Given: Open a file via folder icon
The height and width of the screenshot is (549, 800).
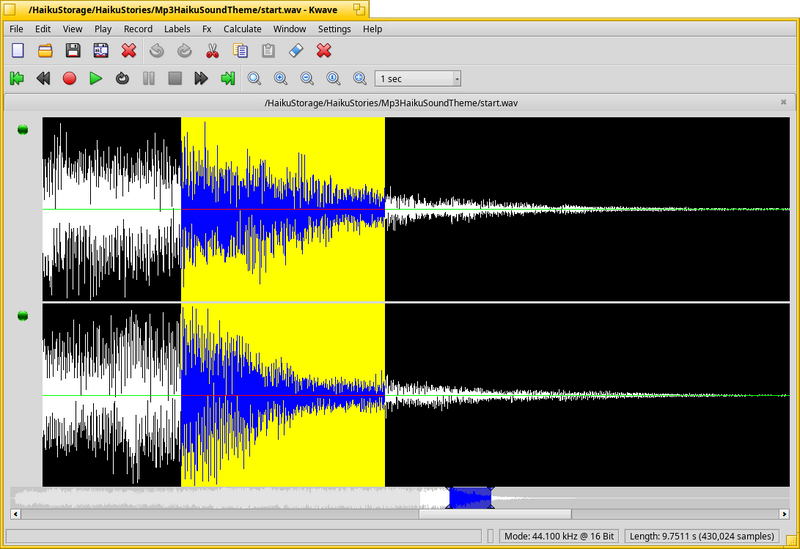Looking at the screenshot, I should (x=45, y=51).
